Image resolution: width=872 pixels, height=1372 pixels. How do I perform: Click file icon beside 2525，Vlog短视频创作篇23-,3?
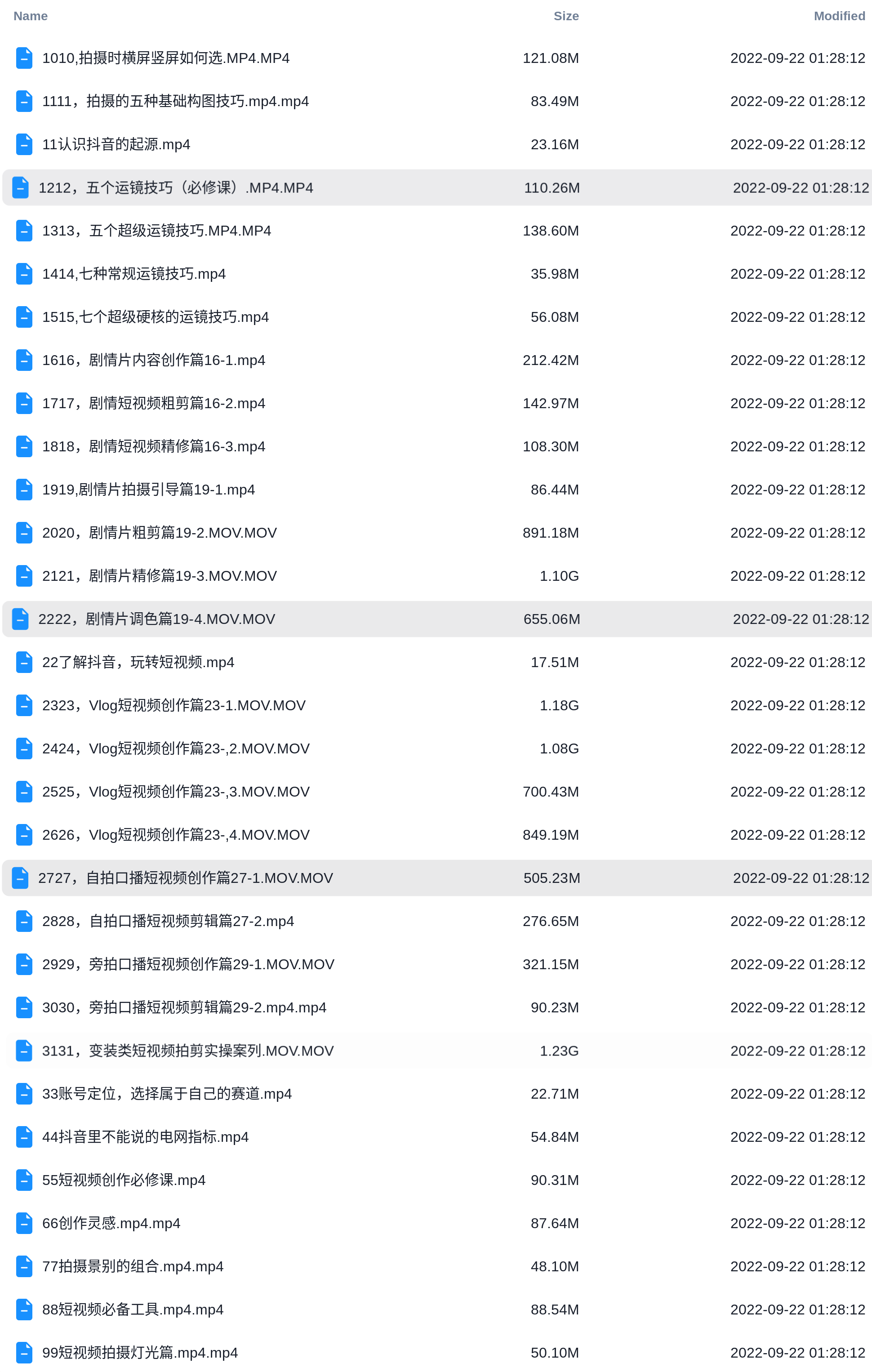[24, 792]
